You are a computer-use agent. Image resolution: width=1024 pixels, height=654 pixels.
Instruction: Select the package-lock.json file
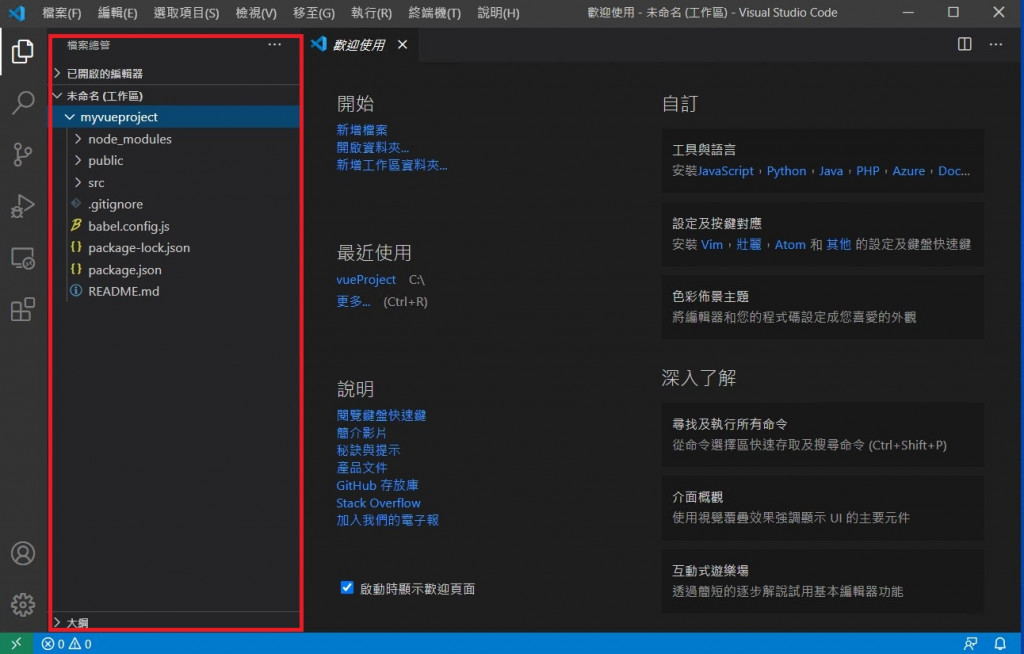176,248
